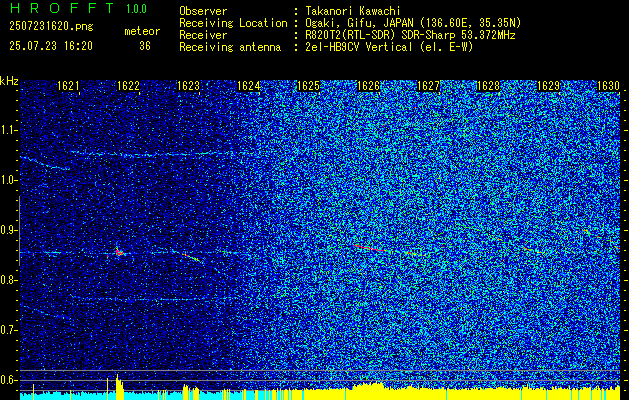
Task: Click the Receiver R820T2 SDR-Sharp text
Action: [x=410, y=35]
